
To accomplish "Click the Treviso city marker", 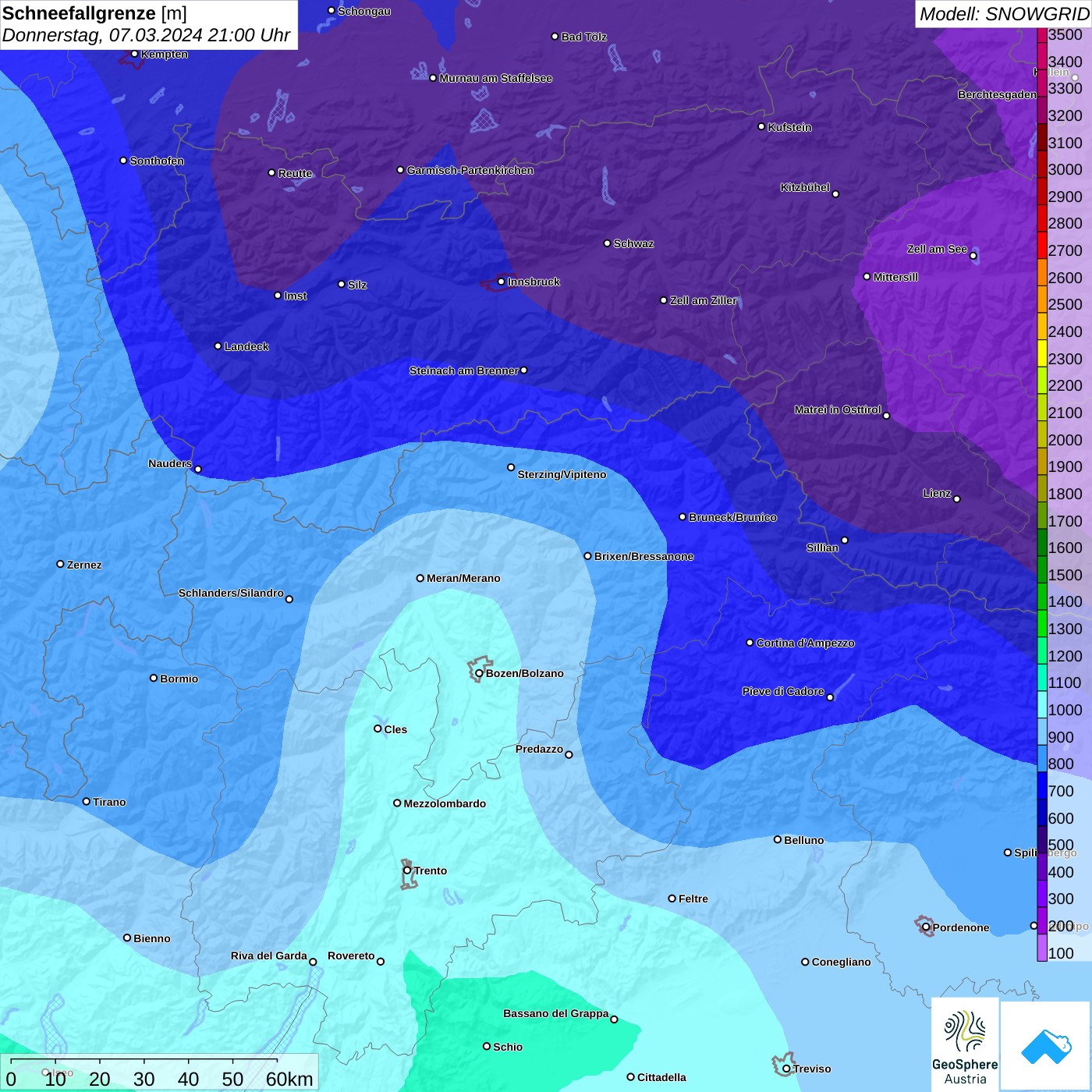I will point(786,1069).
